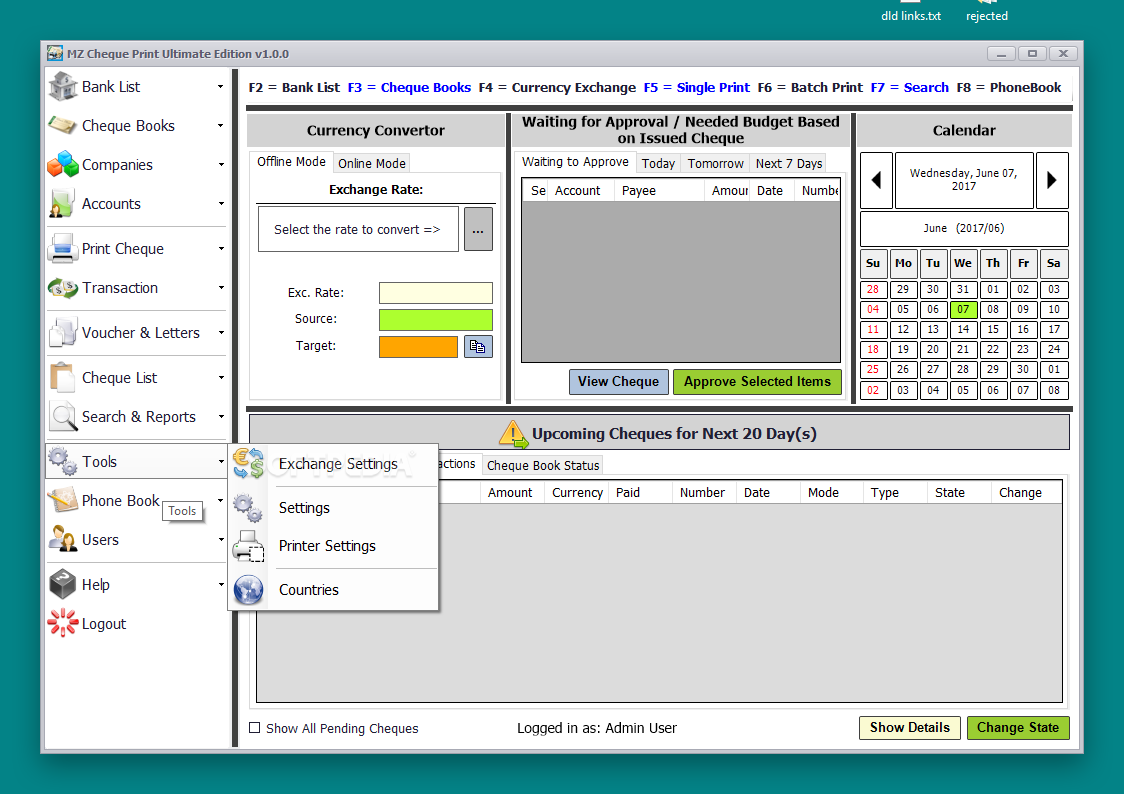Click the Printer Settings printer icon
Viewport: 1124px width, 794px height.
click(248, 546)
